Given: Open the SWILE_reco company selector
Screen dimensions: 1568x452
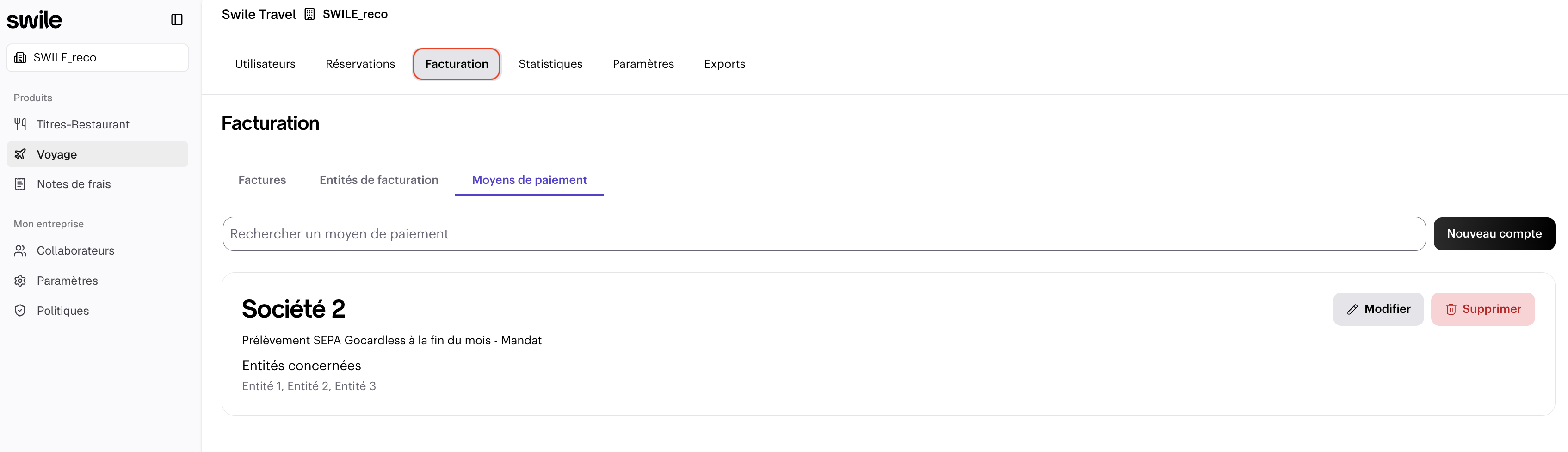Looking at the screenshot, I should pos(98,58).
